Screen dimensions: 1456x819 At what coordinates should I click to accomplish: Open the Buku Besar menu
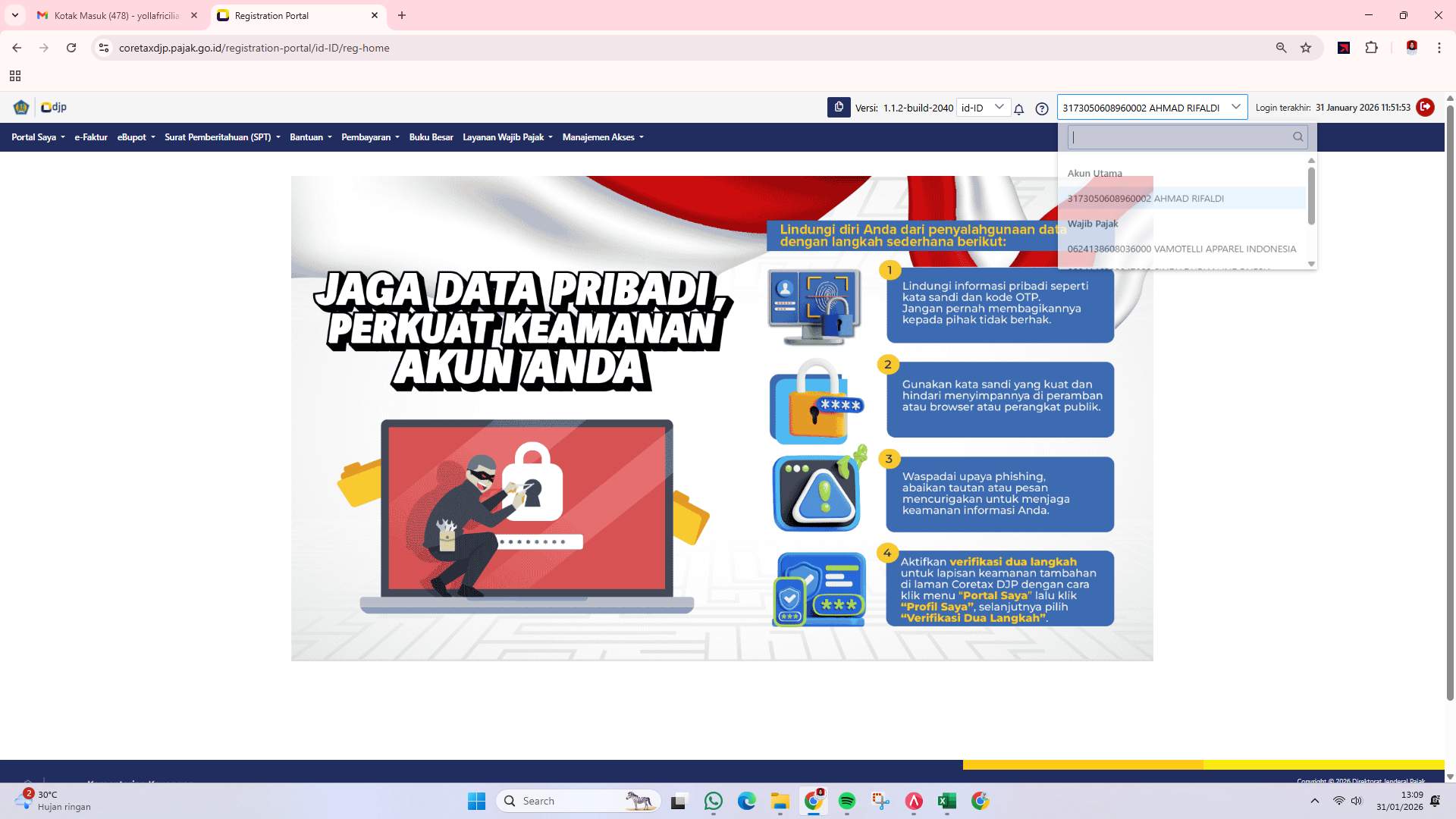(x=431, y=137)
